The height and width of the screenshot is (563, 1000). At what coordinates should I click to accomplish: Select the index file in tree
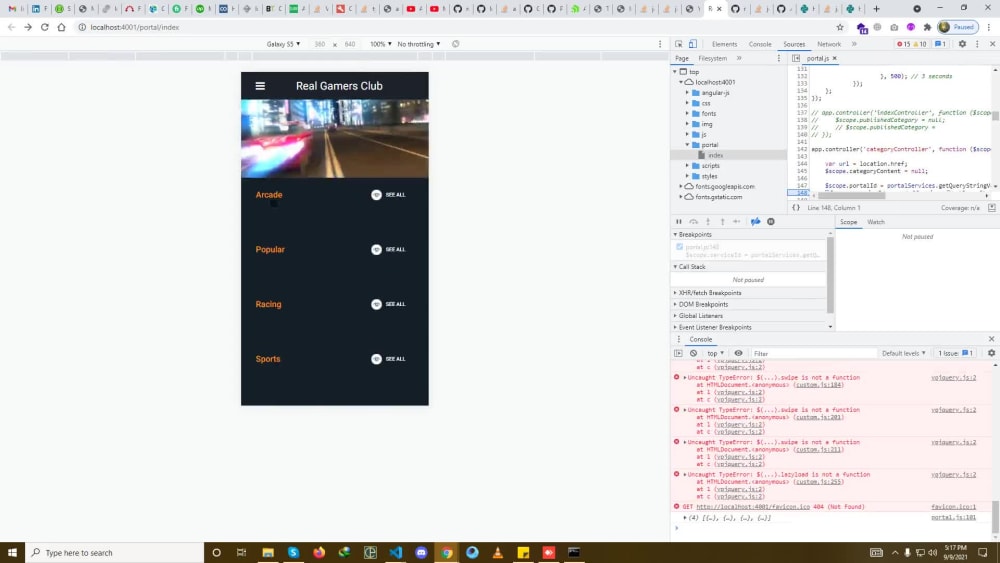point(716,156)
